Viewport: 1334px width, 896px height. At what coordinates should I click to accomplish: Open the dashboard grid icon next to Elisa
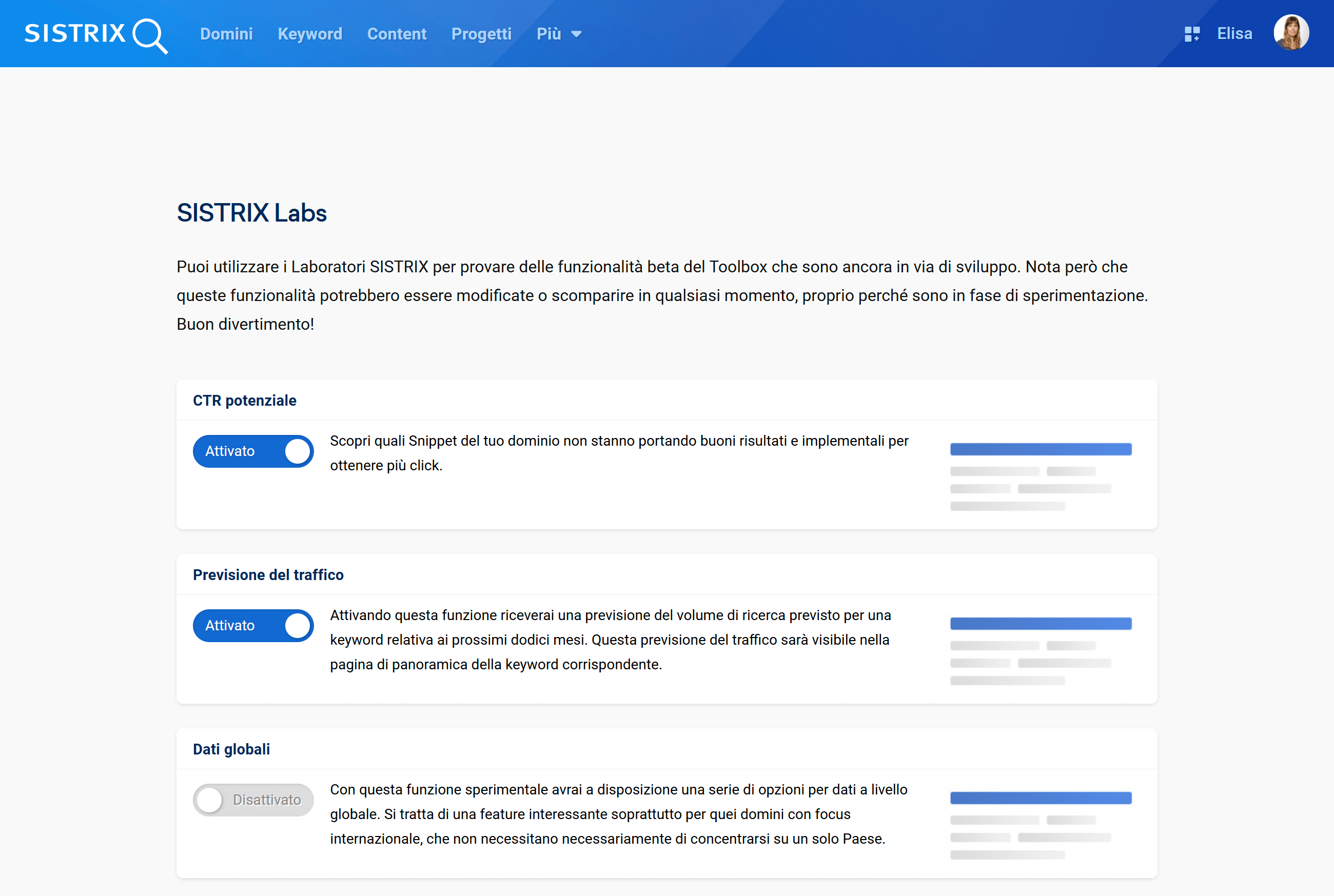1192,34
